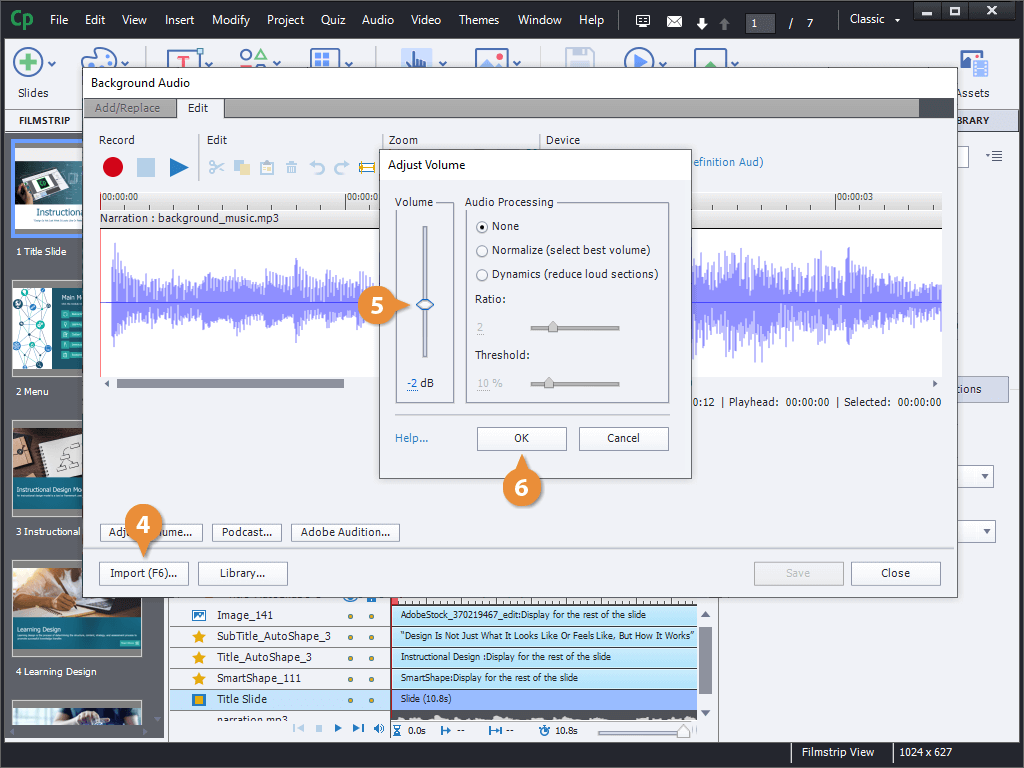Toggle the visibility dot for Image_141 layer

(350, 616)
